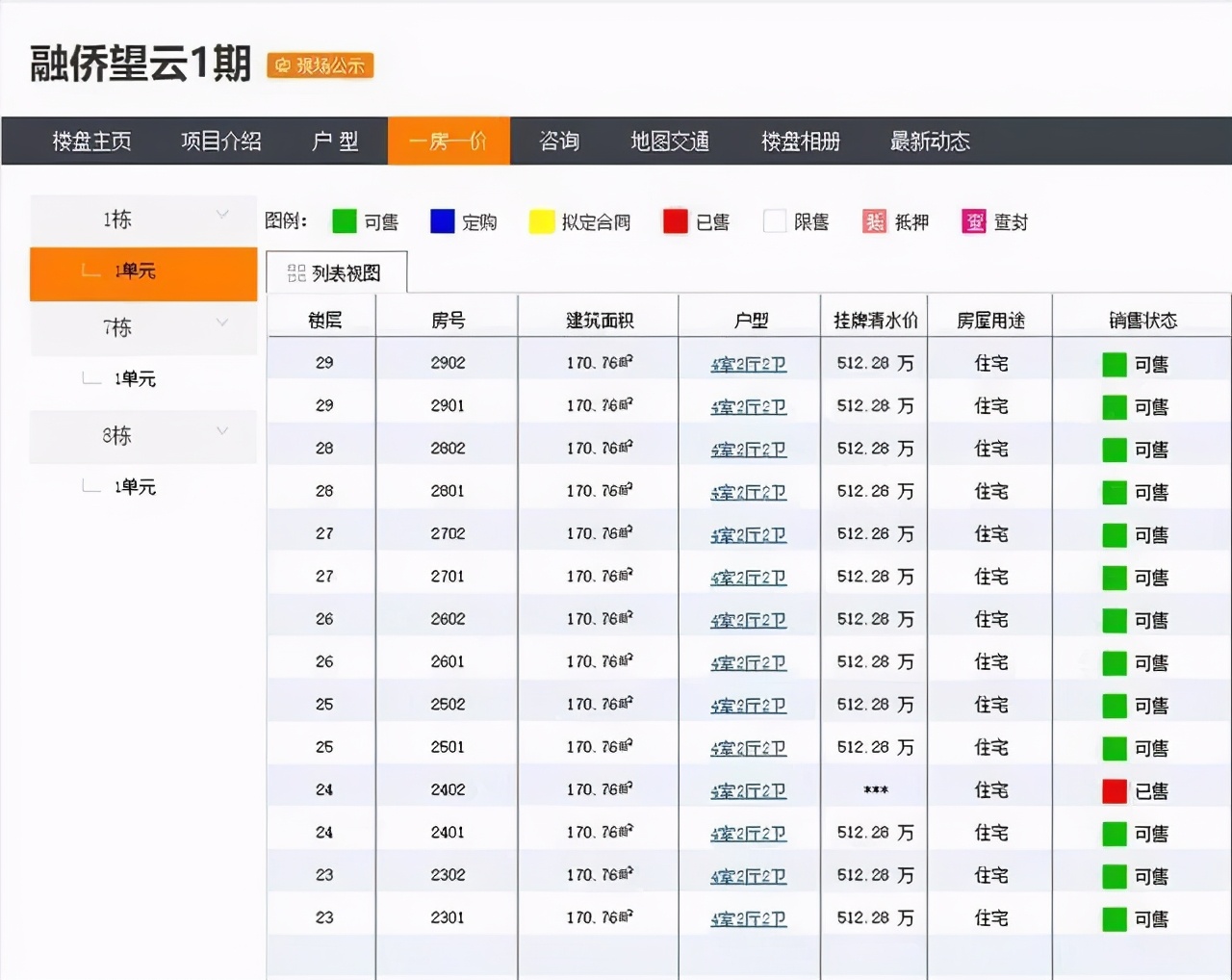Switch to the 楼盘相册 tab
1232x980 pixels.
coord(799,141)
